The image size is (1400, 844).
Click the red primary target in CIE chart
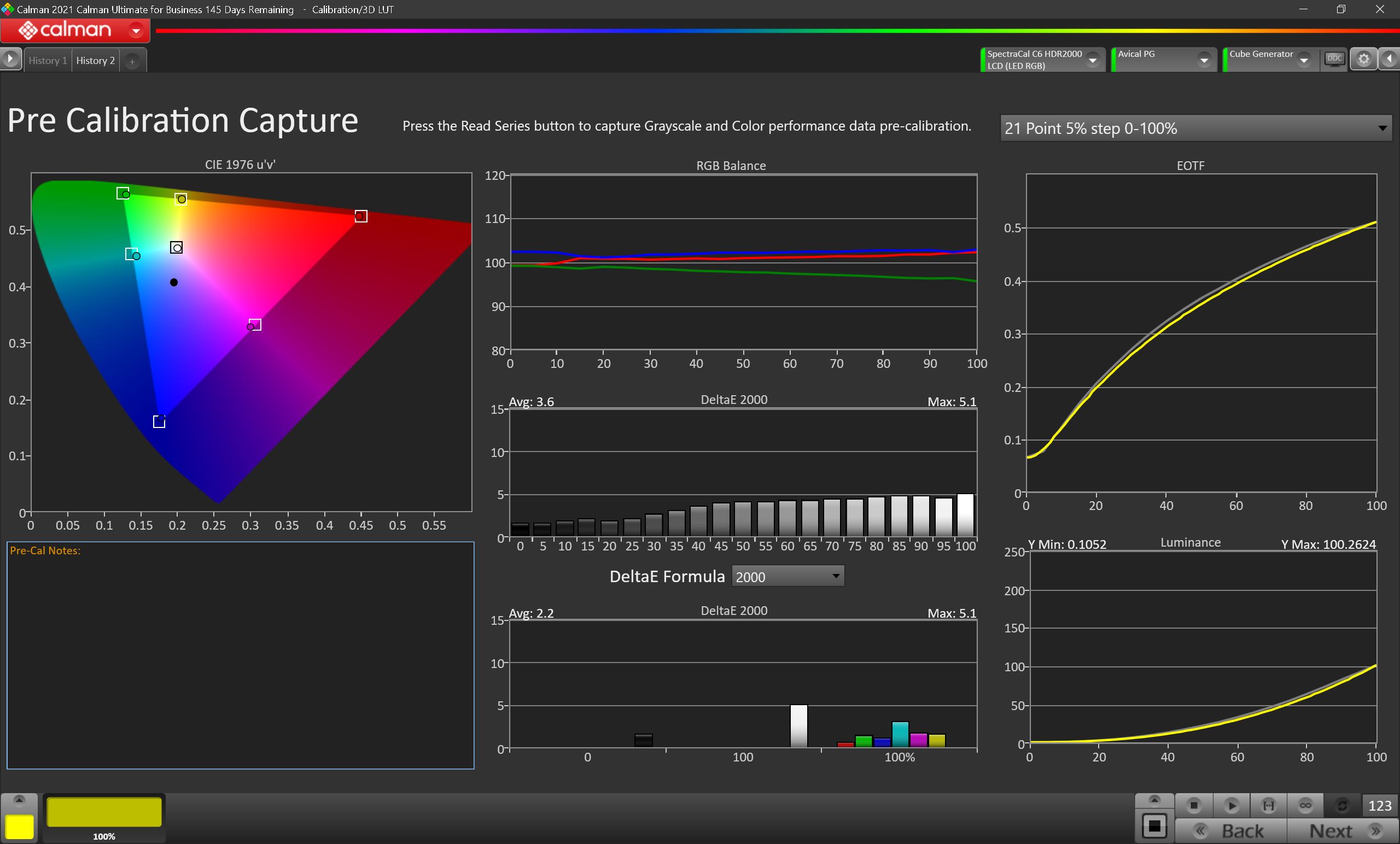coord(361,216)
